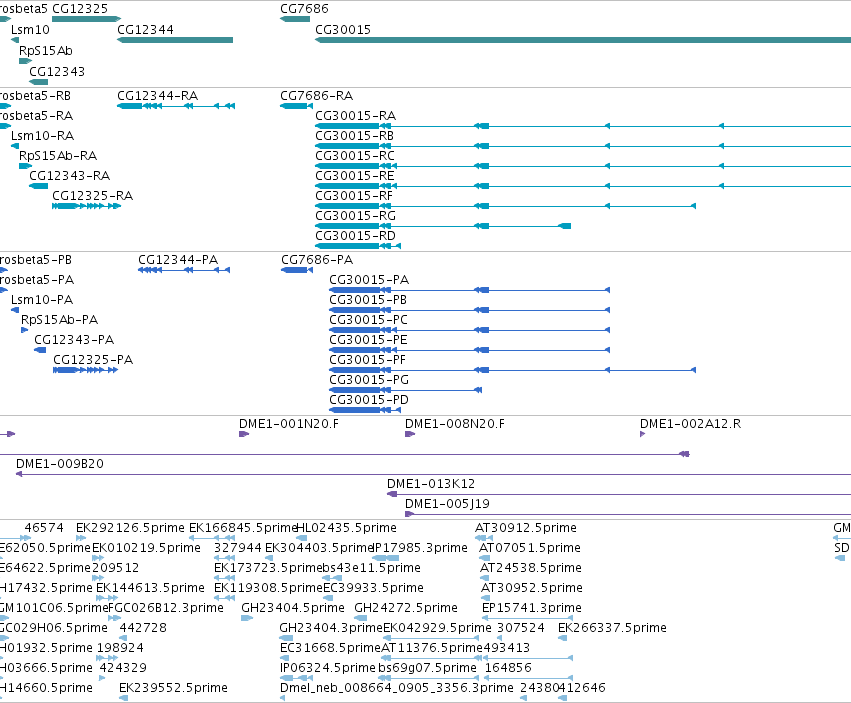Click the FGC026B12.3prime EST label

coord(166,607)
